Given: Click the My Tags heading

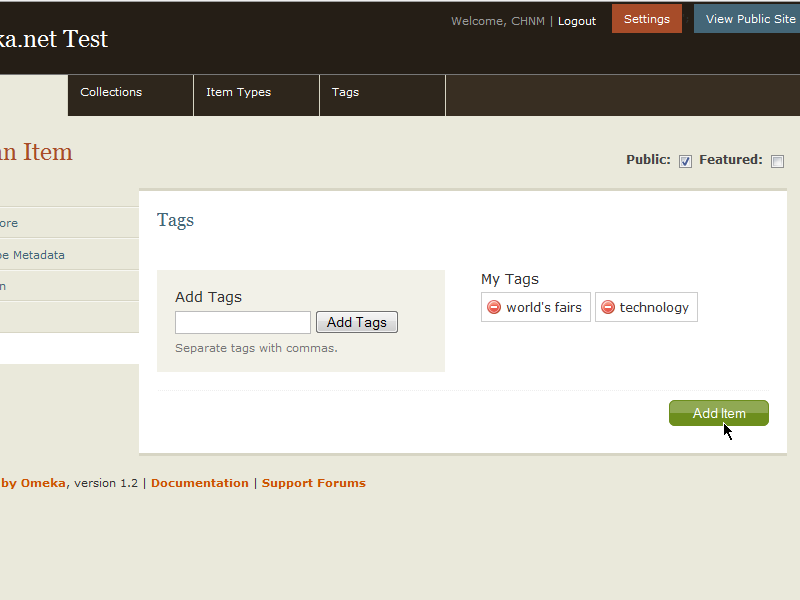Looking at the screenshot, I should 510,280.
